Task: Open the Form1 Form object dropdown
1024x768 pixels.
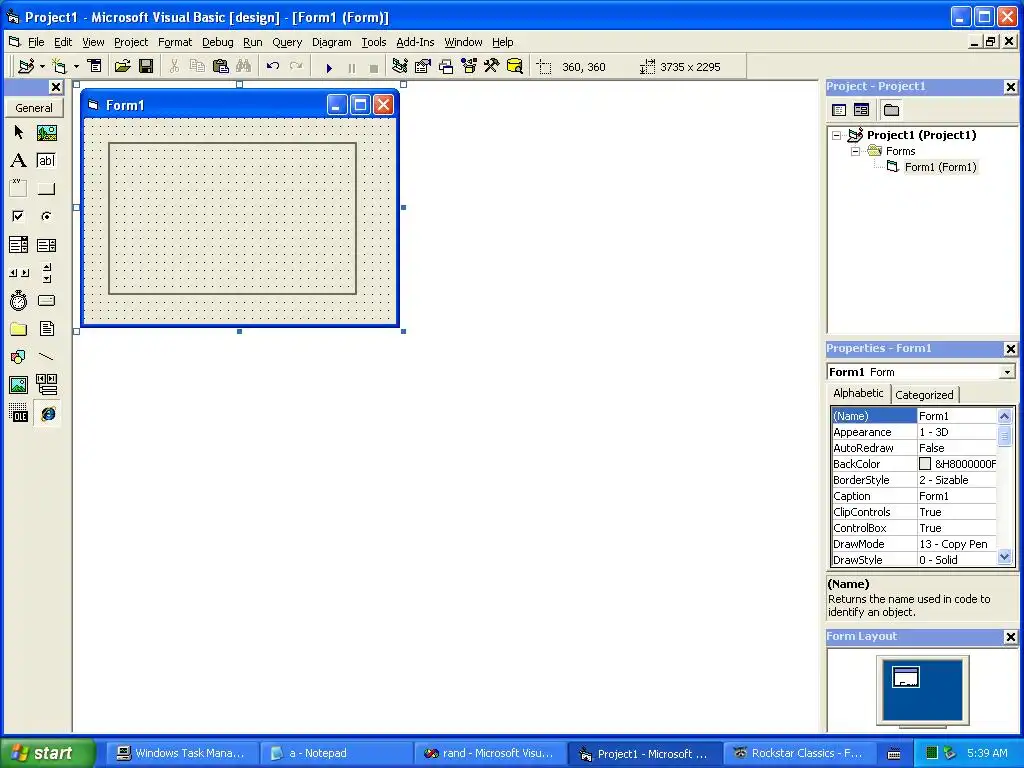Action: (x=1007, y=372)
